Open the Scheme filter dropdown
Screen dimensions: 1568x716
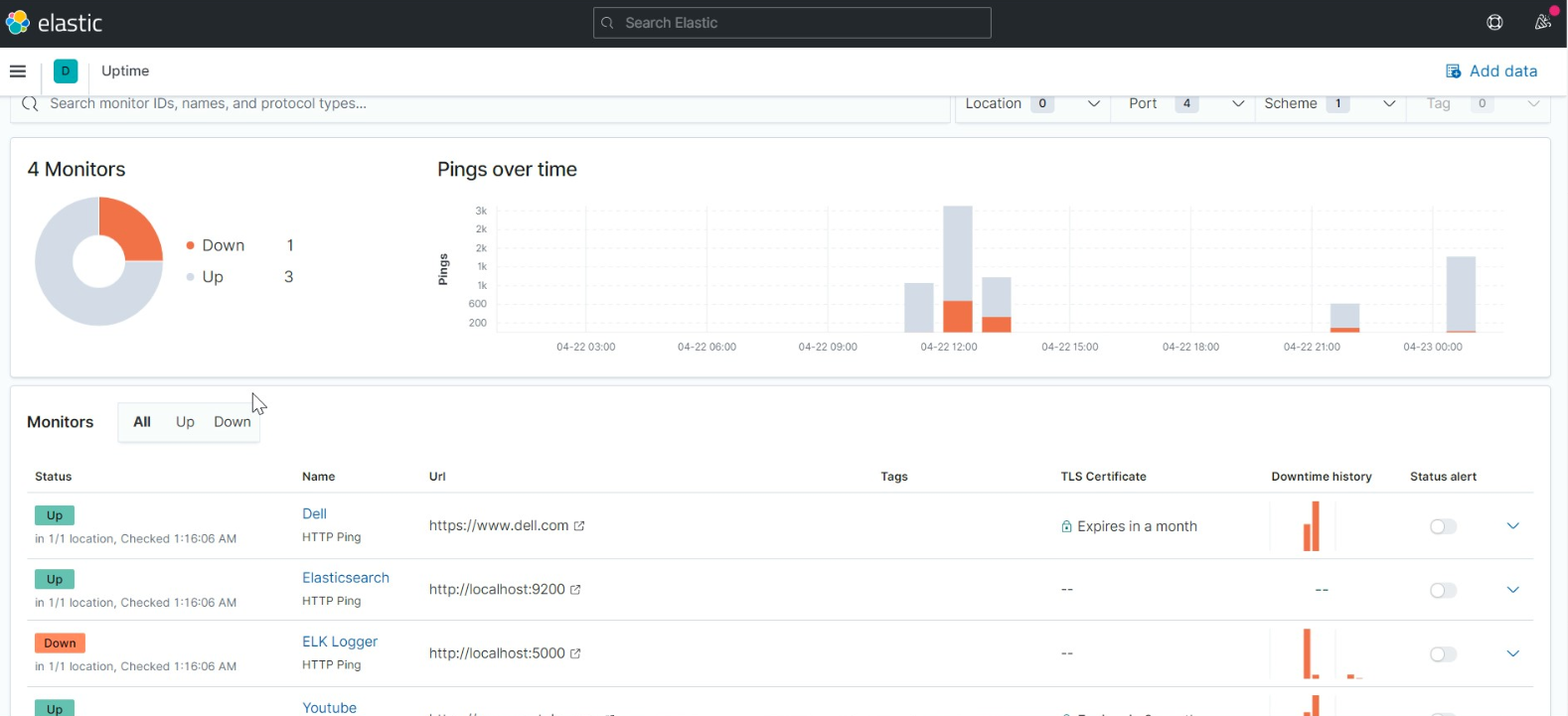[x=1330, y=104]
